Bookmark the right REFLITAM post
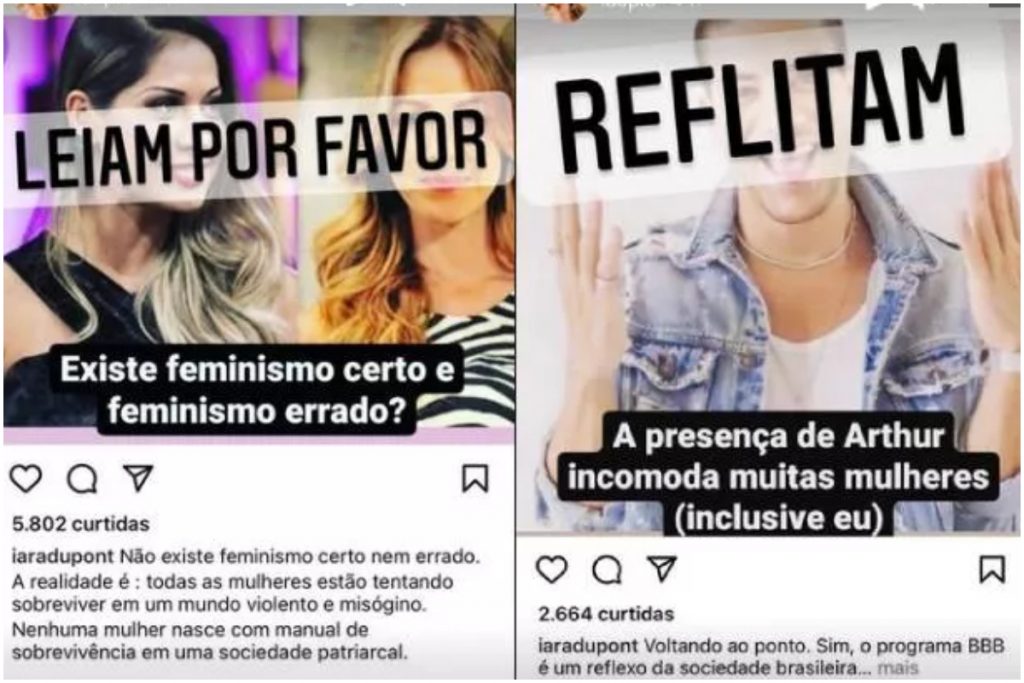Image resolution: width=1024 pixels, height=683 pixels. click(992, 569)
